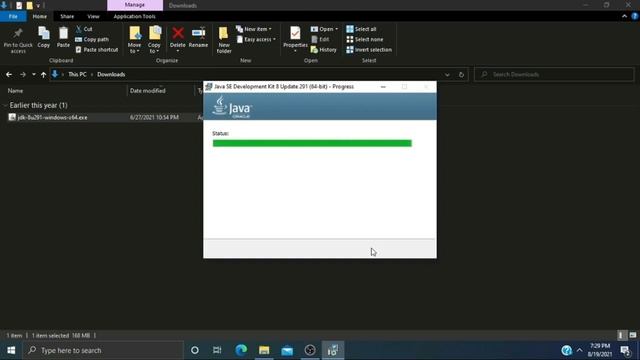Expand the New item dropdown
The image size is (640, 360).
pos(253,29)
